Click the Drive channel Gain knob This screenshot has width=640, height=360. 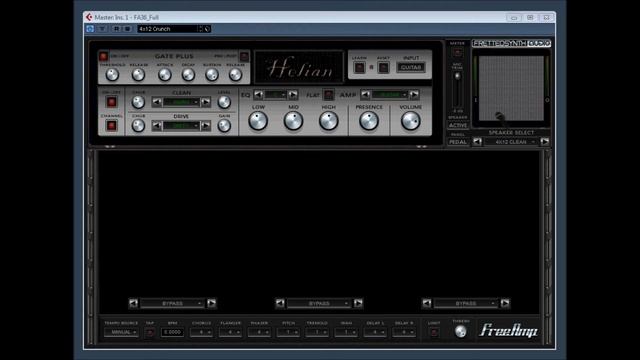(224, 126)
